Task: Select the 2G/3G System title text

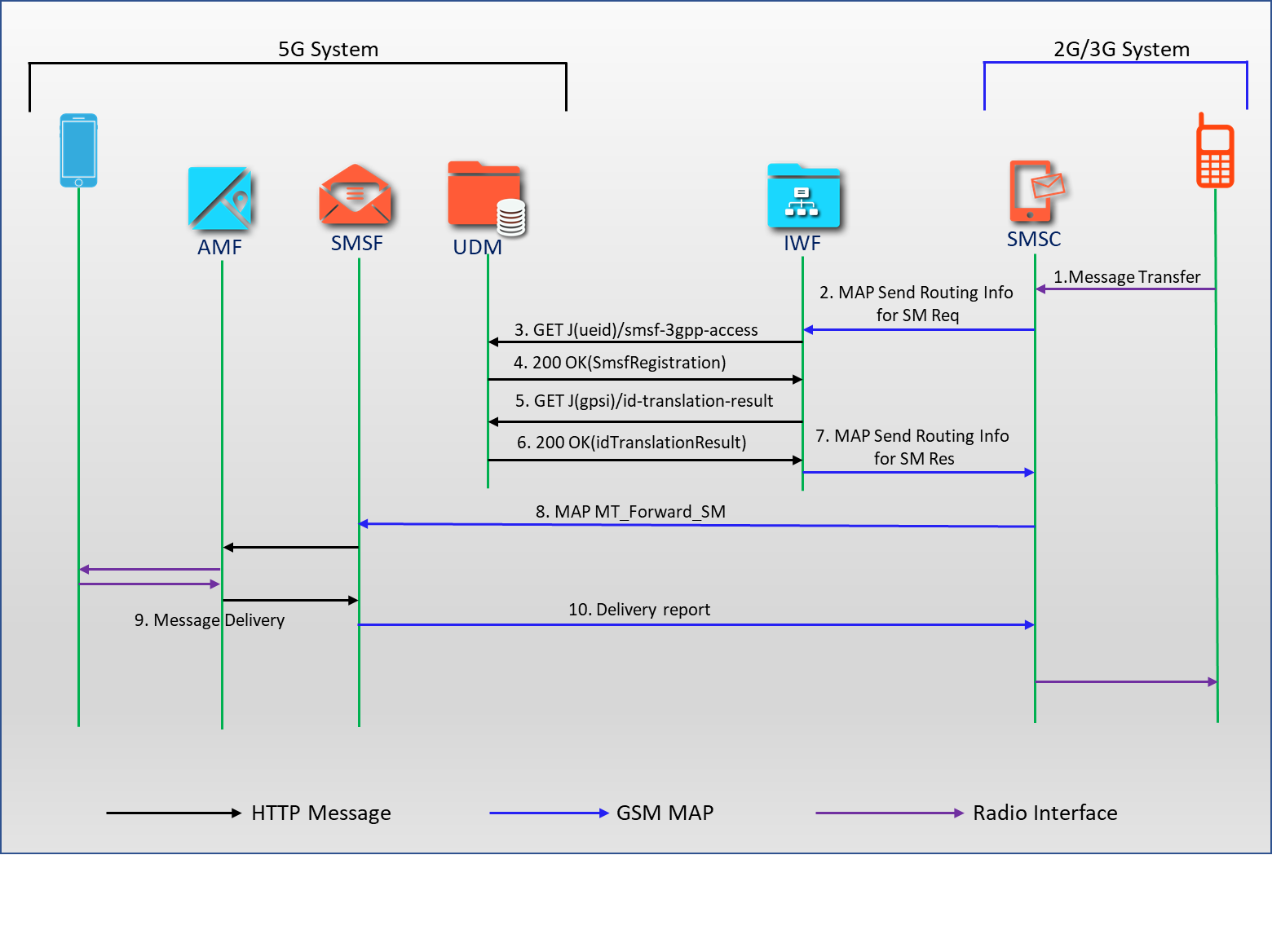Action: tap(1121, 49)
